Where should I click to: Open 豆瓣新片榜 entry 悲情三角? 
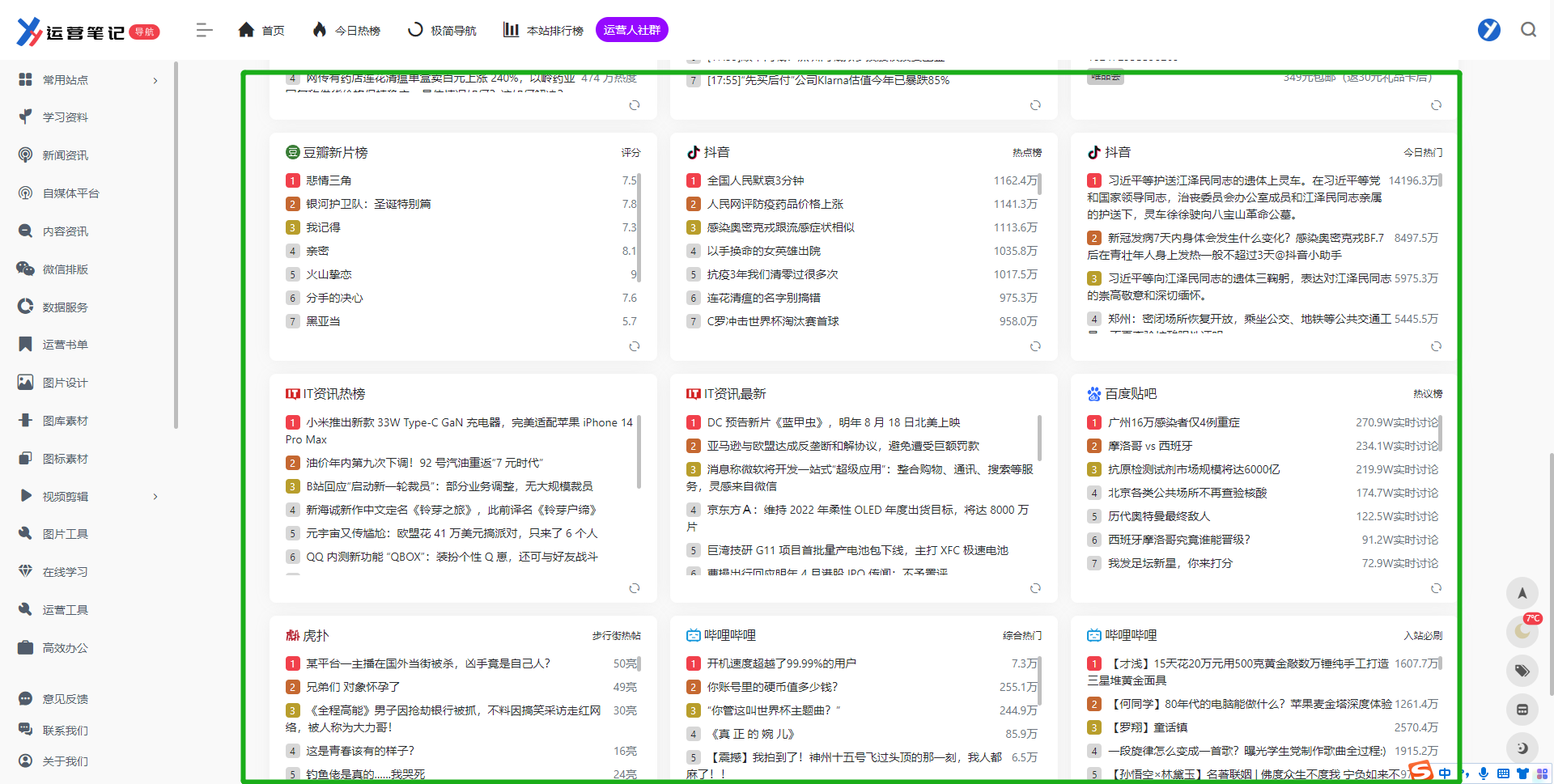[329, 180]
